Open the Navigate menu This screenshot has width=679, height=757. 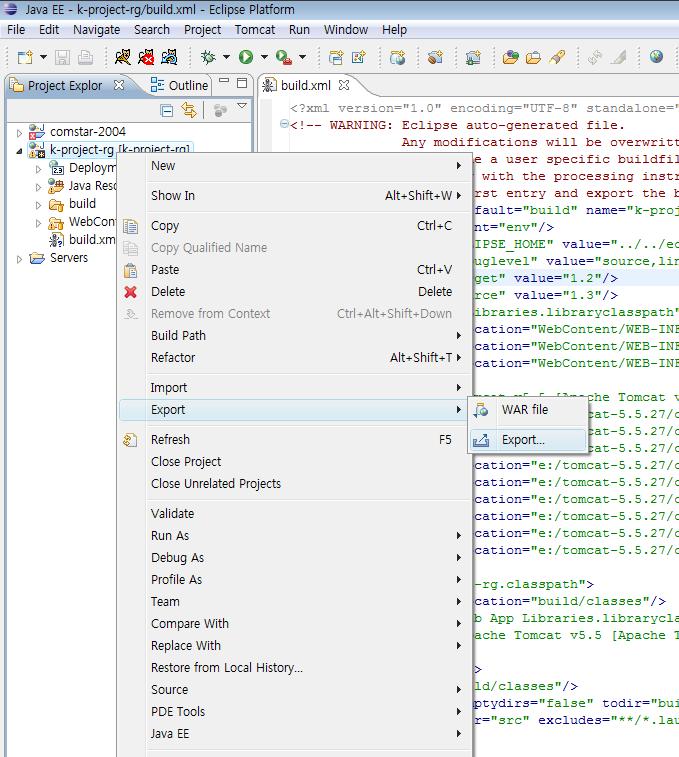tap(97, 29)
